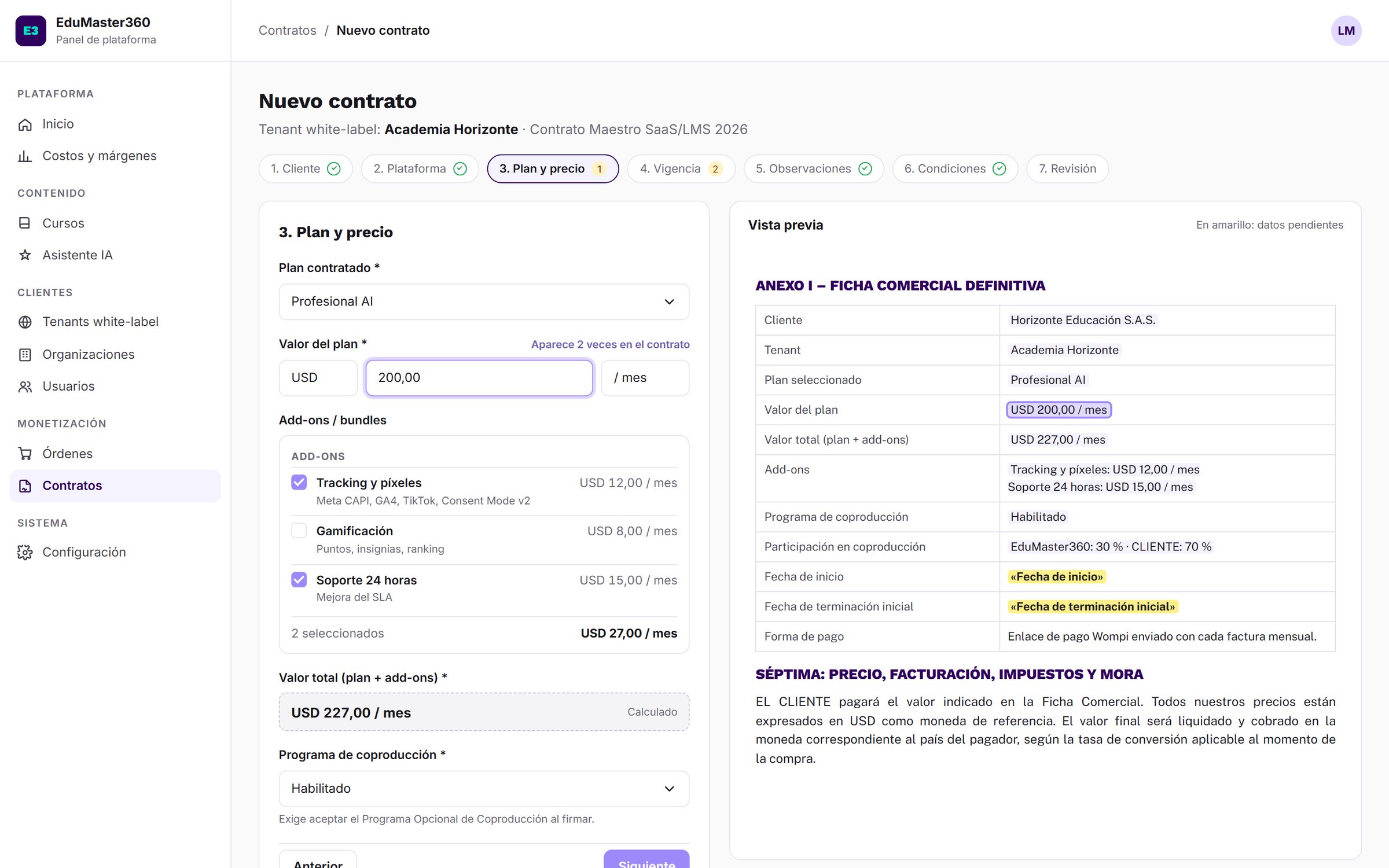Viewport: 1389px width, 868px height.
Task: Click the Tenants white-label globe icon
Action: (x=25, y=322)
